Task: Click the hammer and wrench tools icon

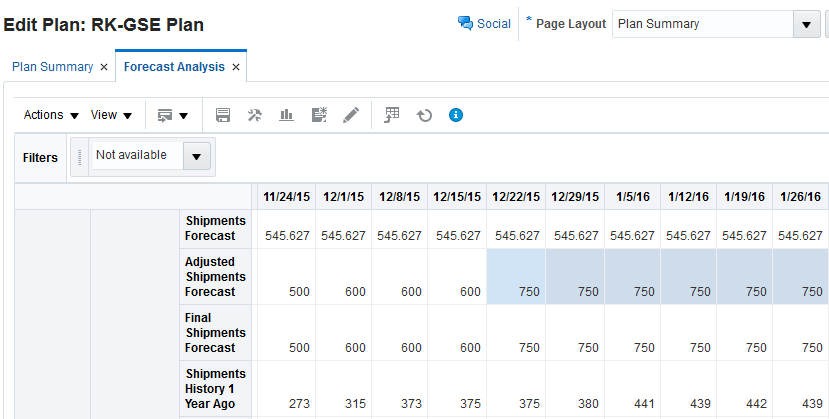Action: point(255,115)
